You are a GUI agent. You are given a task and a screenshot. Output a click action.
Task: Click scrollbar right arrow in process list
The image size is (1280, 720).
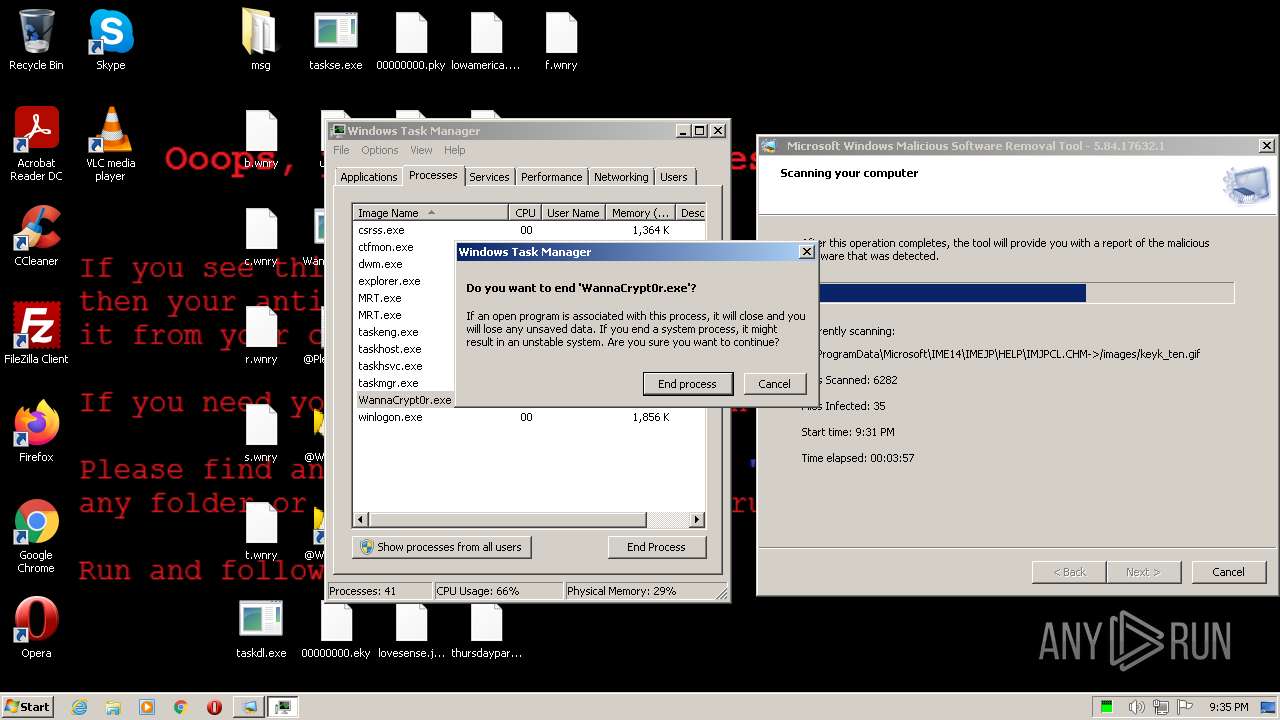tap(697, 520)
